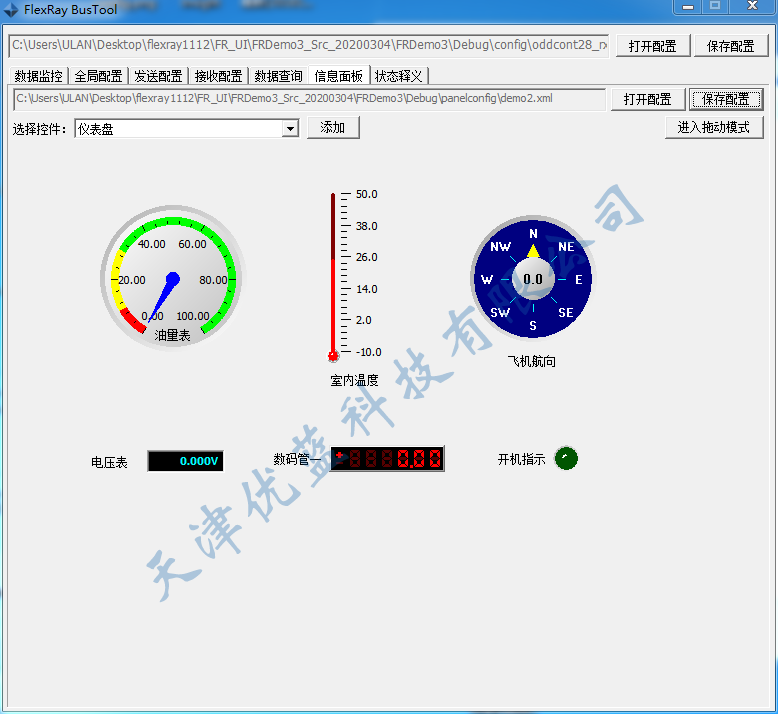
Task: Select the 信息面板 tab
Action: 339,75
